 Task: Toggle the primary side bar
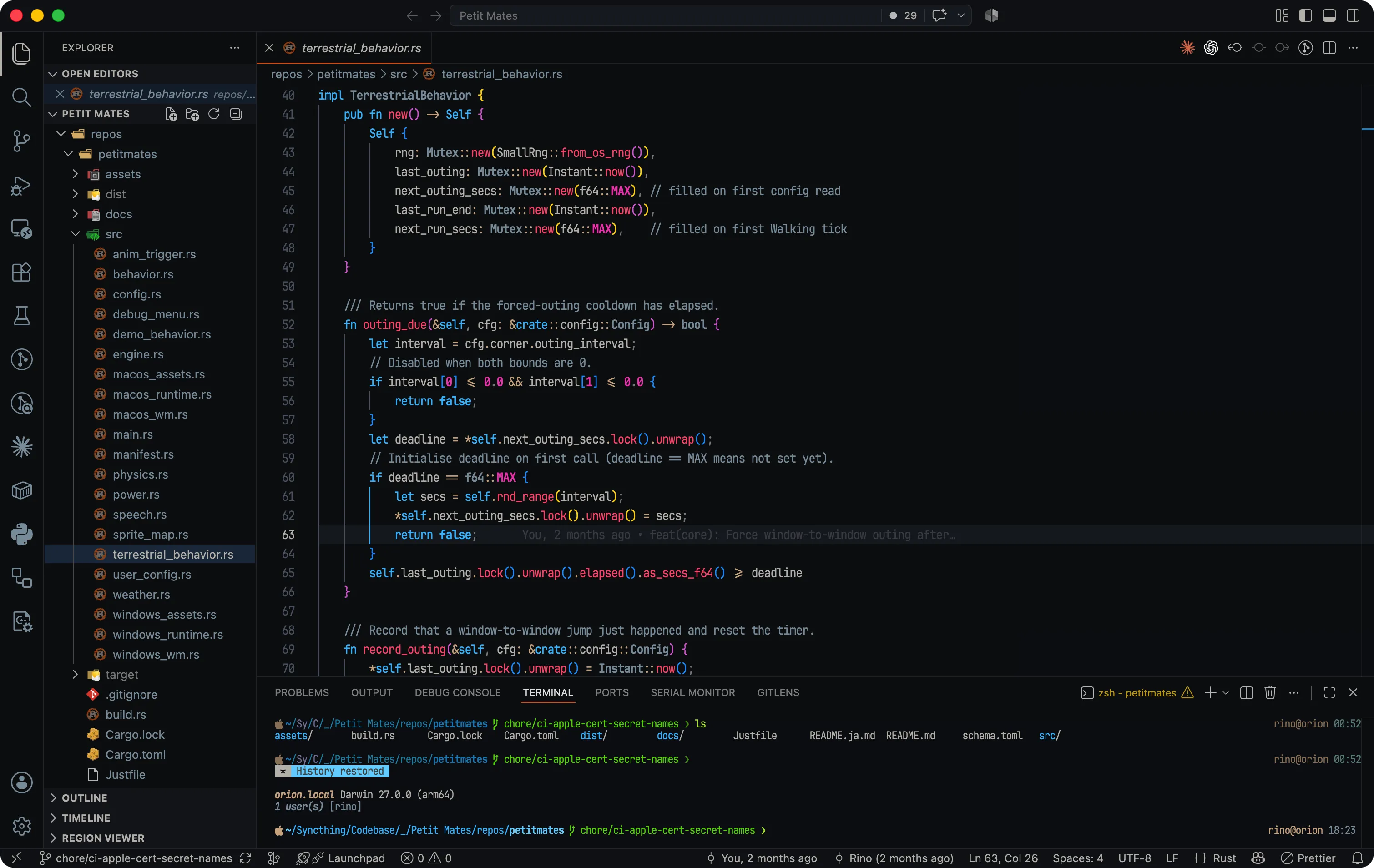pyautogui.click(x=1306, y=16)
